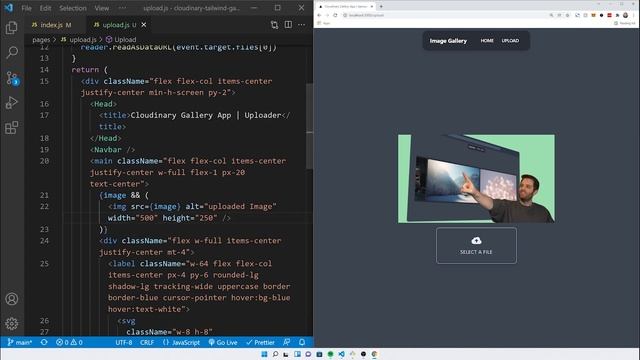
Task: Open the Run and Debug view
Action: (x=11, y=102)
